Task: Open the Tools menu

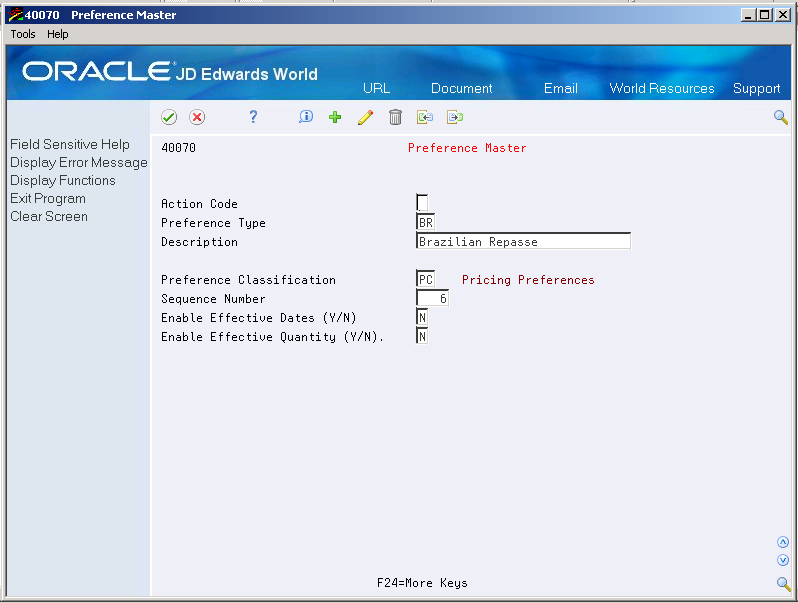Action: point(23,34)
